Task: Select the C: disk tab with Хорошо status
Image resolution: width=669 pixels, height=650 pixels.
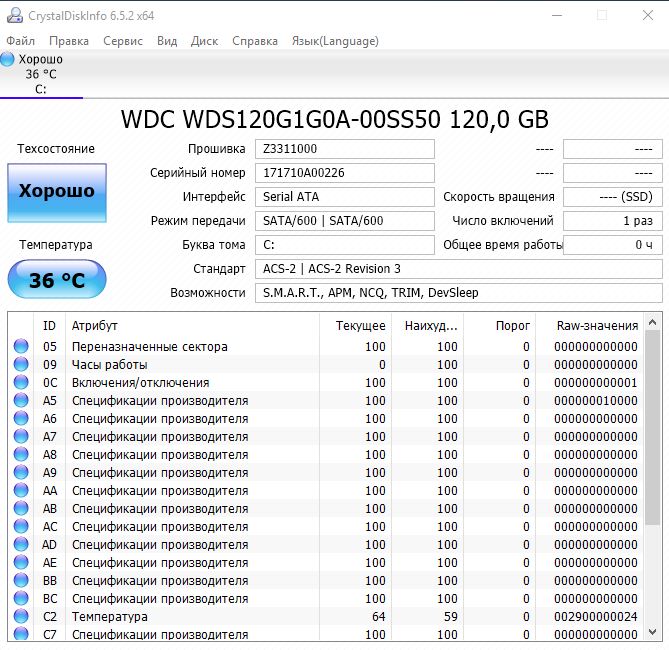Action: [41, 74]
